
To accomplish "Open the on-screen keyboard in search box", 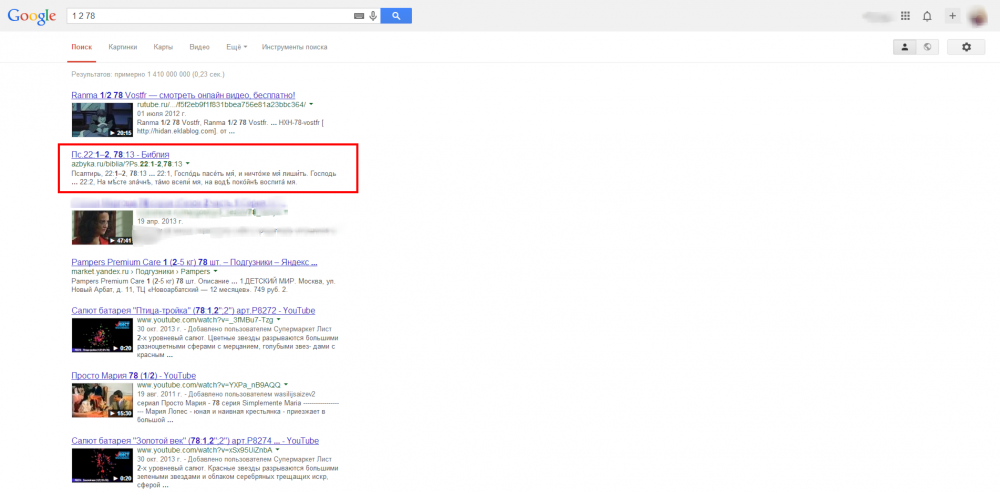I will point(359,16).
